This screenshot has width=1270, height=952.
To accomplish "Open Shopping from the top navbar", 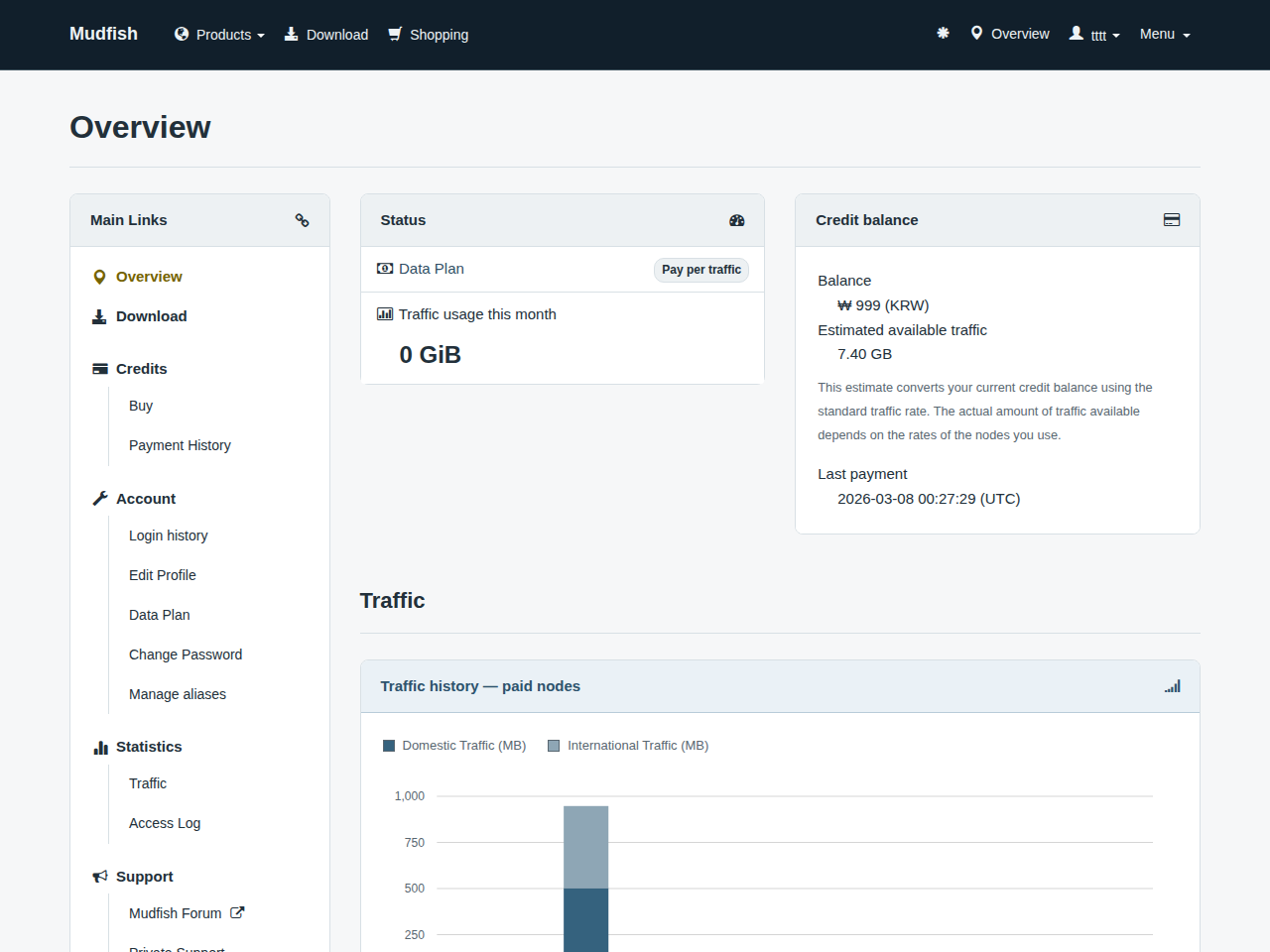I will 429,35.
